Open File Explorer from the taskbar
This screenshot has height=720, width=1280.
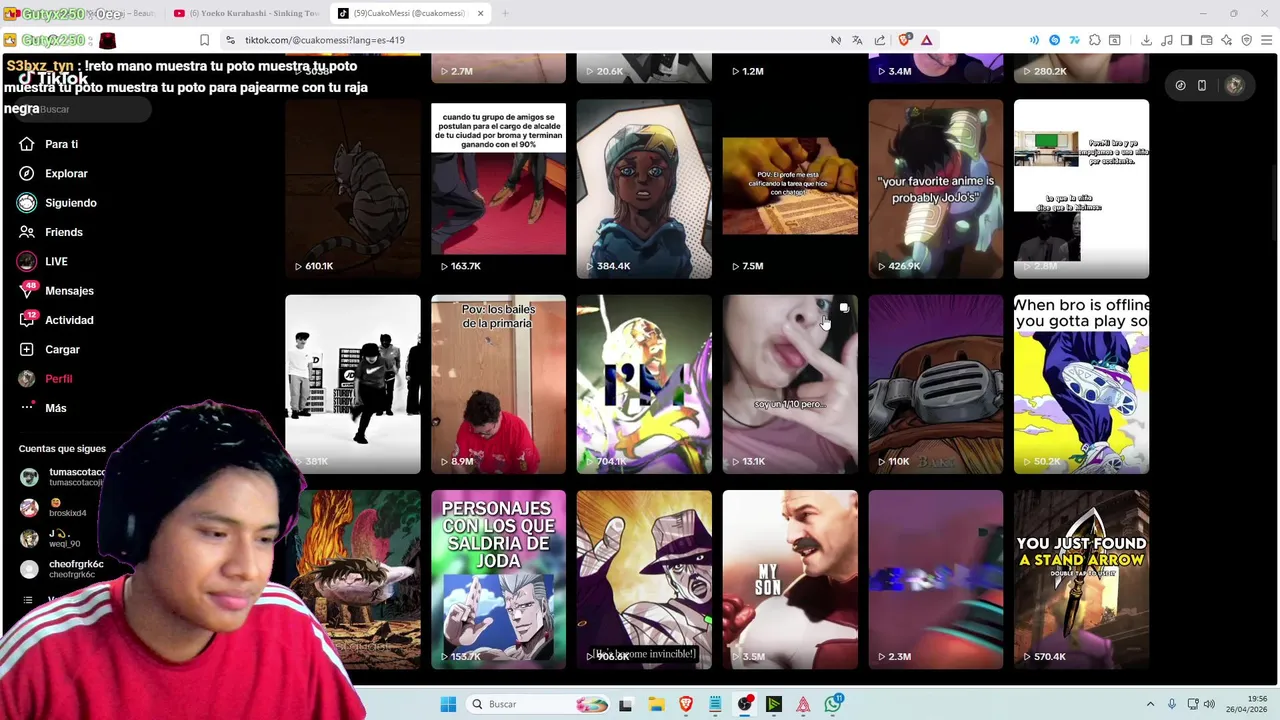[656, 704]
